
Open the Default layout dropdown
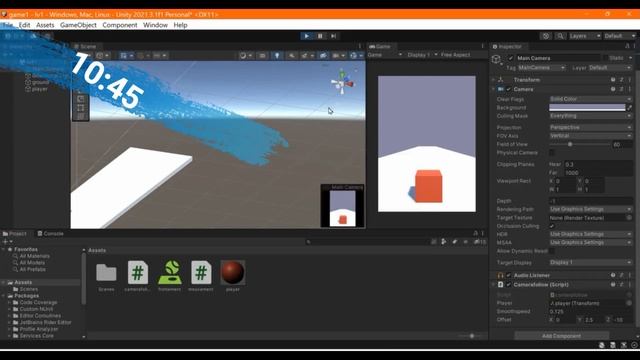[619, 36]
